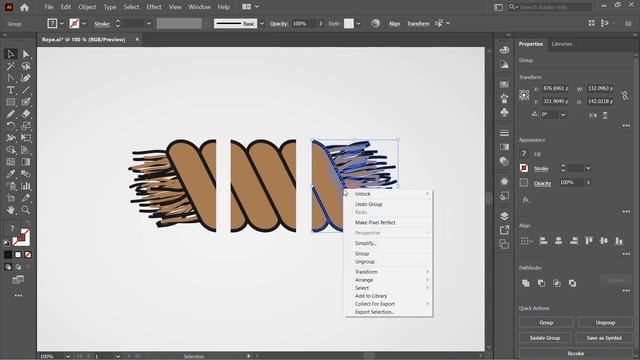Open the Effect menu

pos(154,7)
